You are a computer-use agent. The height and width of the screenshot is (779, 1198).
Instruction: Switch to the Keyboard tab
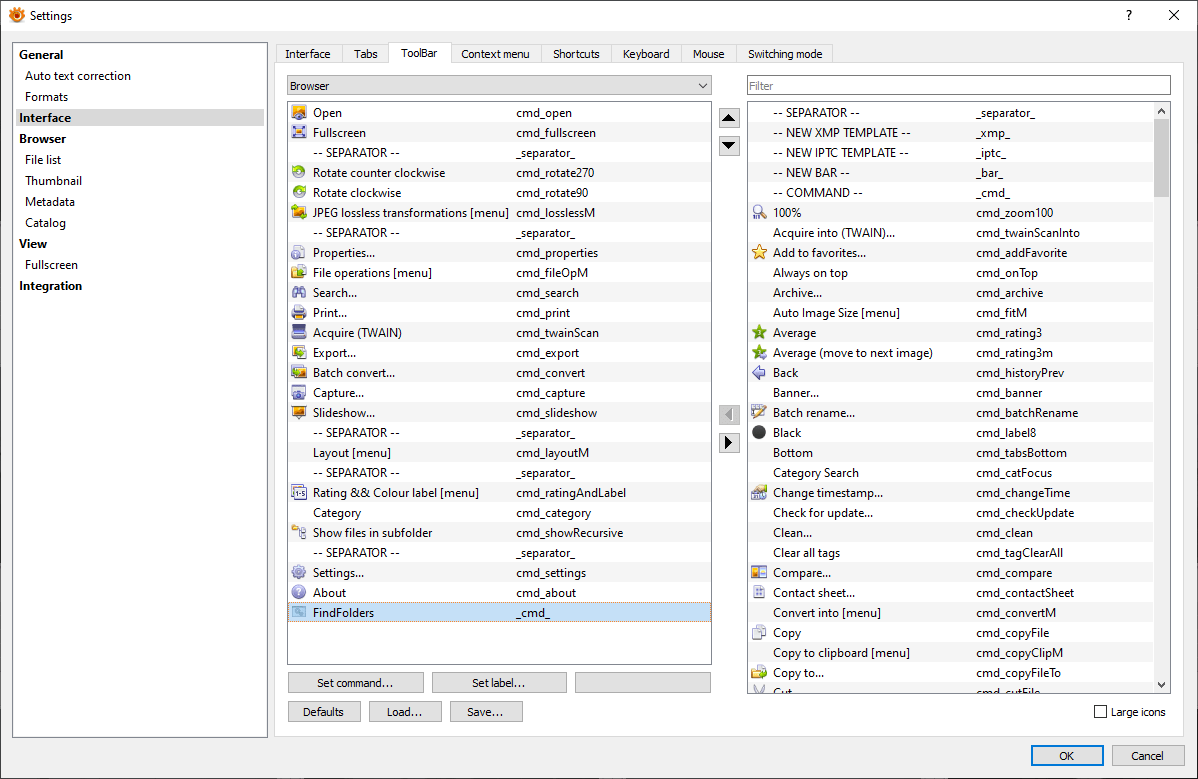click(x=646, y=54)
